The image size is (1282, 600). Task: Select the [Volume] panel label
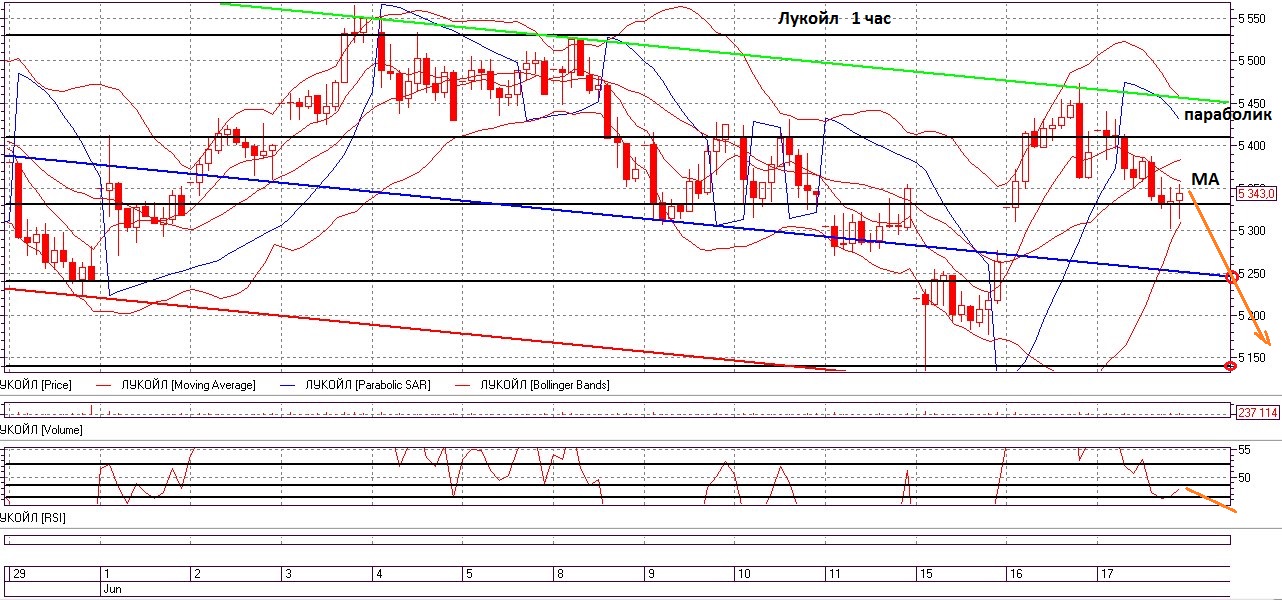click(41, 430)
